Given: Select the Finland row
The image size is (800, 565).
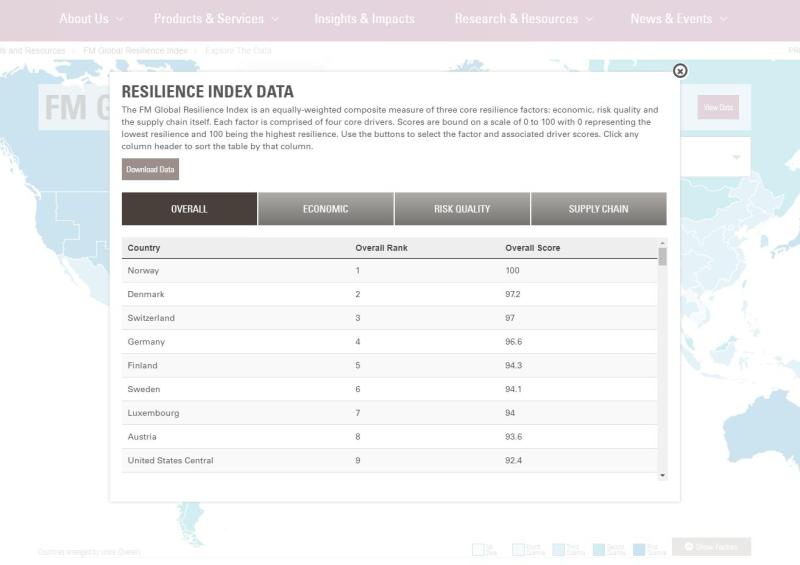Looking at the screenshot, I should (x=389, y=365).
